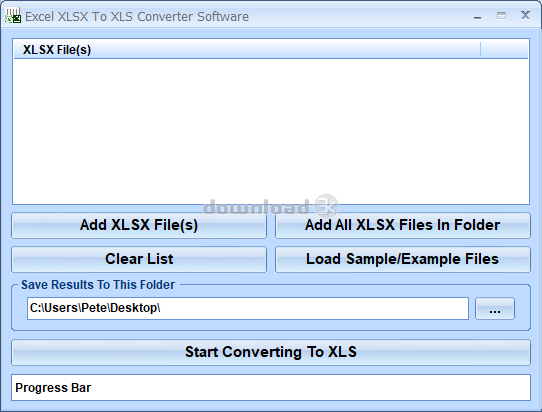Click the XLSX File(s) column header

(x=247, y=50)
